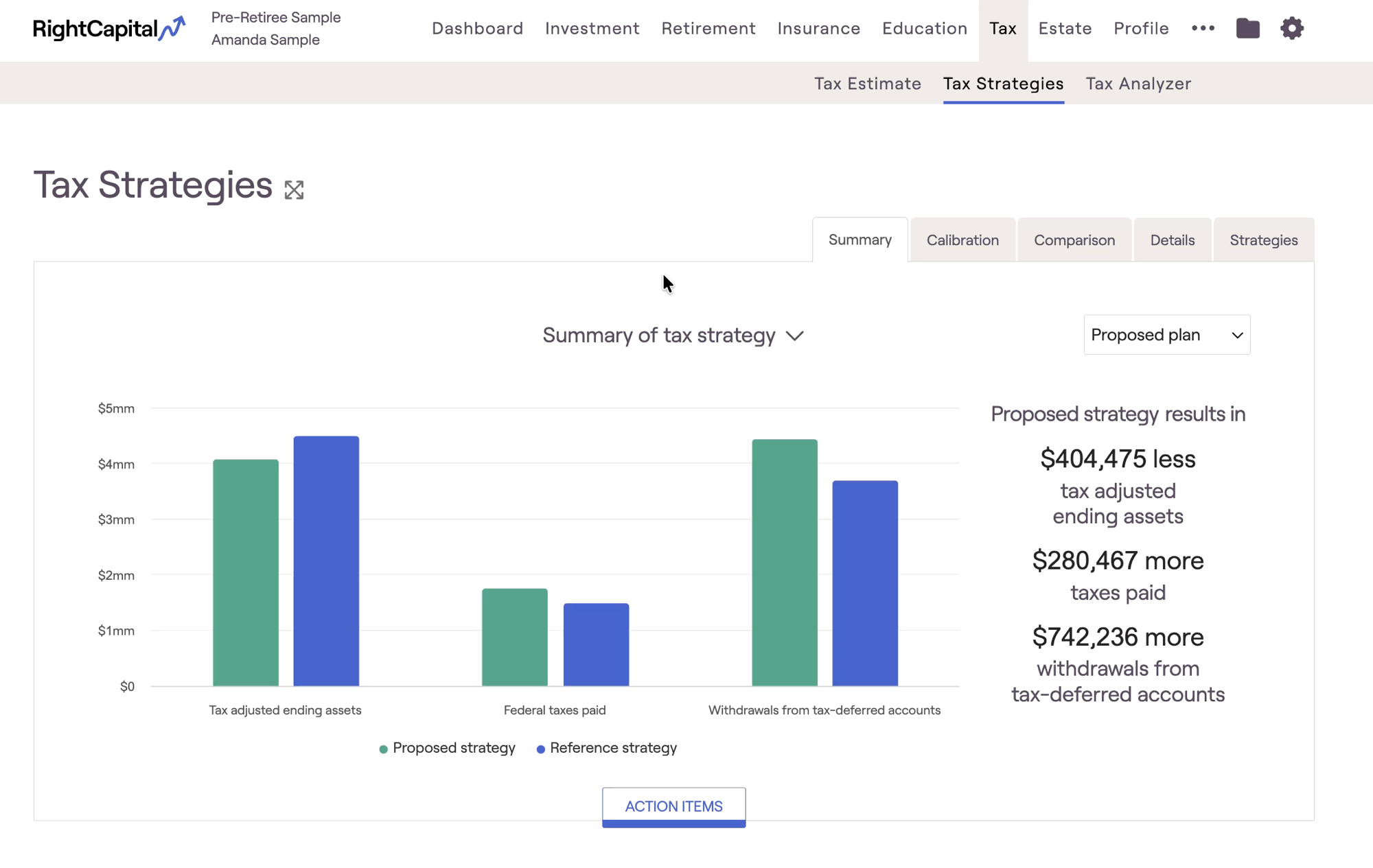Open the settings gear icon
The height and width of the screenshot is (868, 1373).
coord(1291,28)
